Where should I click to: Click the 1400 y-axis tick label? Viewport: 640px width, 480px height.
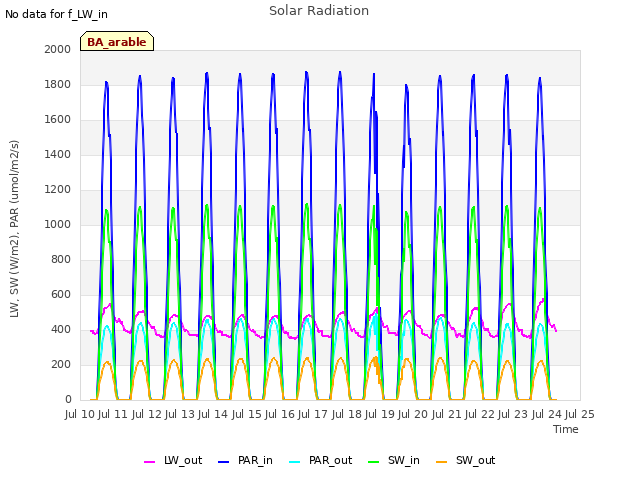(x=58, y=154)
